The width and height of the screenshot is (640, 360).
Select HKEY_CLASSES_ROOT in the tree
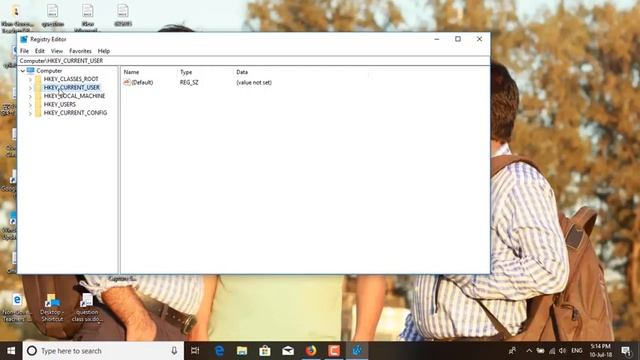[71, 79]
